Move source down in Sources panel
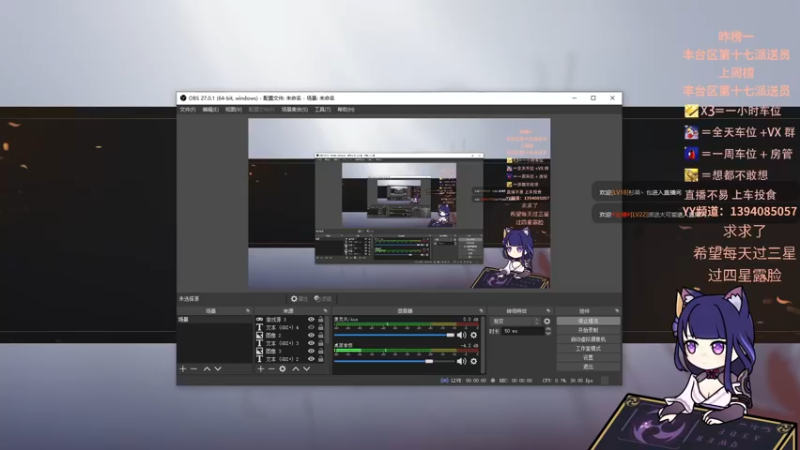This screenshot has width=800, height=450. pyautogui.click(x=307, y=368)
